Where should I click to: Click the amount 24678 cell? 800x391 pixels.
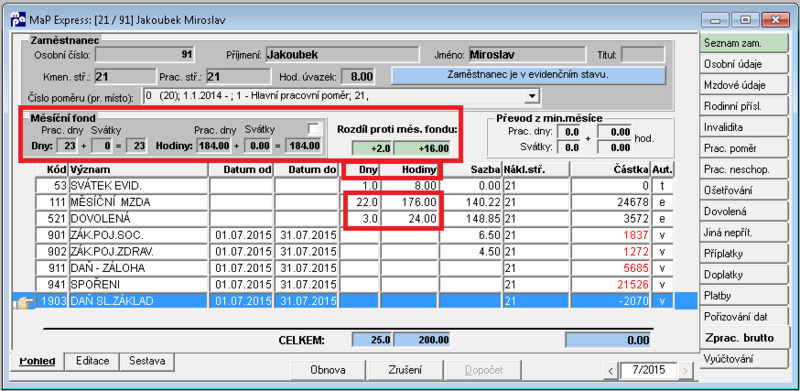tap(611, 202)
